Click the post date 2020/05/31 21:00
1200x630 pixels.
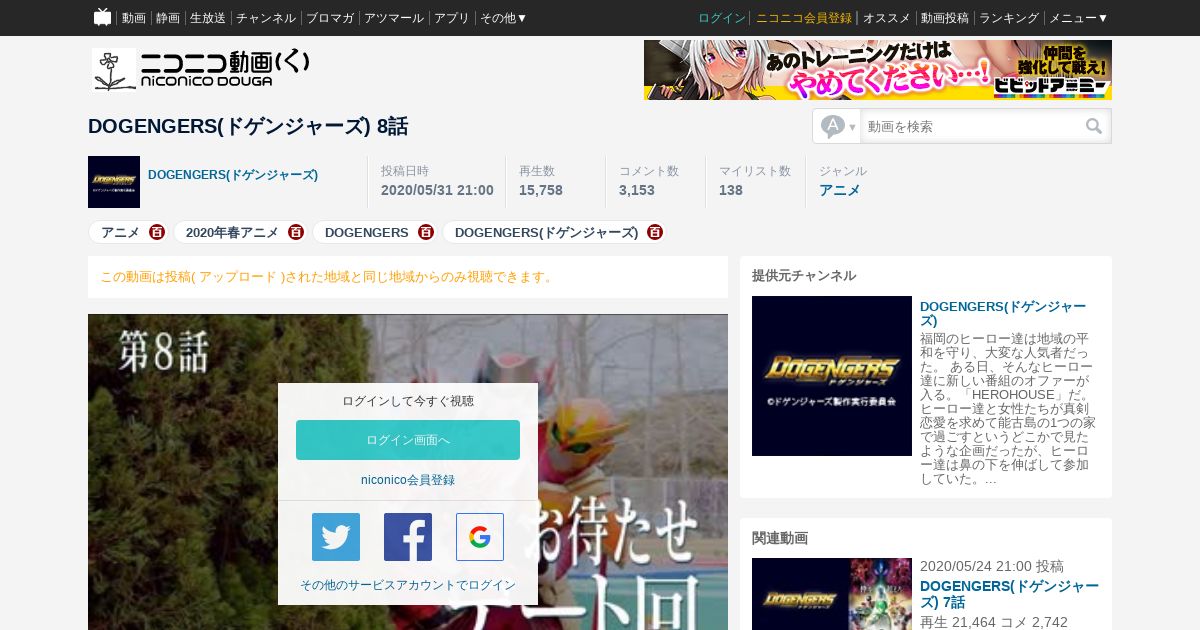tap(437, 190)
